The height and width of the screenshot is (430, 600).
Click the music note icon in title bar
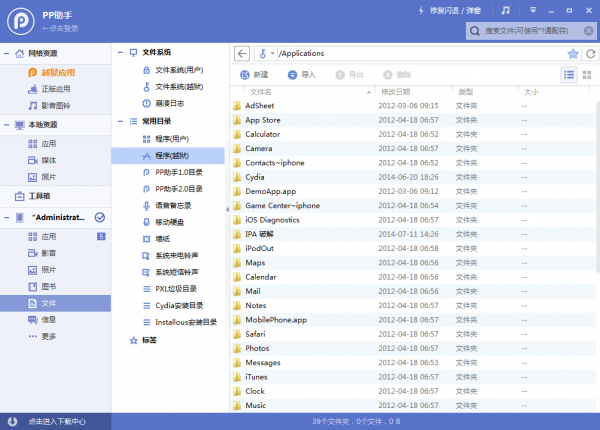(x=505, y=10)
